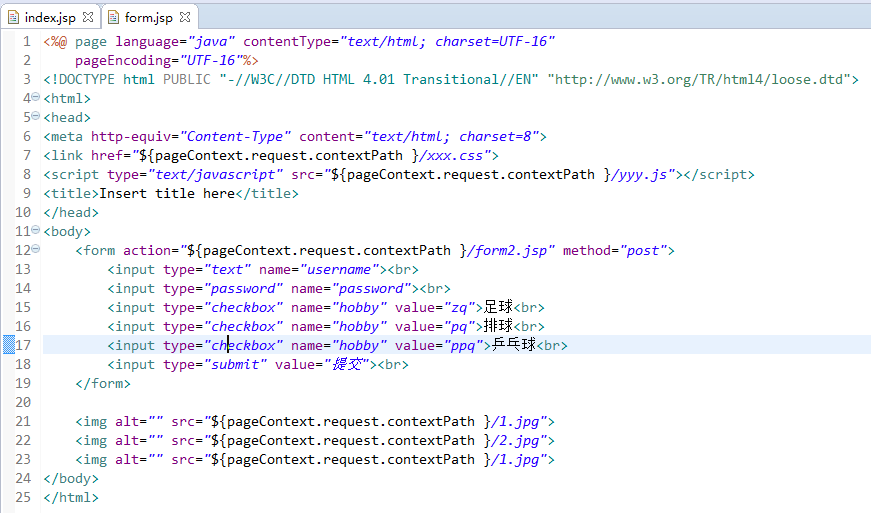Click the submit value "提交"
Image resolution: width=871 pixels, height=513 pixels.
347,364
